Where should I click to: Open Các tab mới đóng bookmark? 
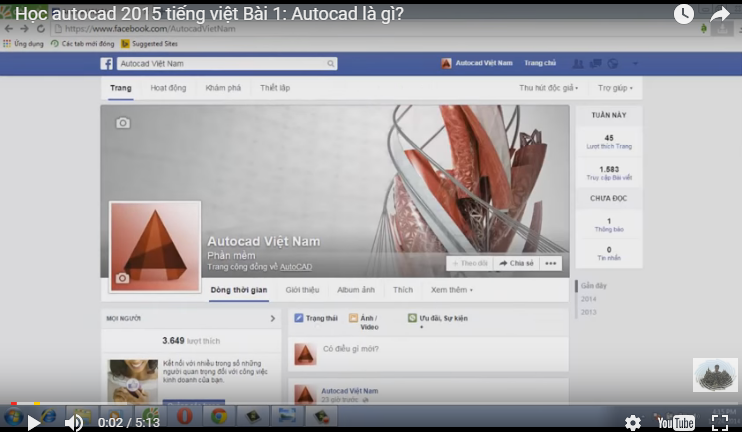[x=82, y=44]
